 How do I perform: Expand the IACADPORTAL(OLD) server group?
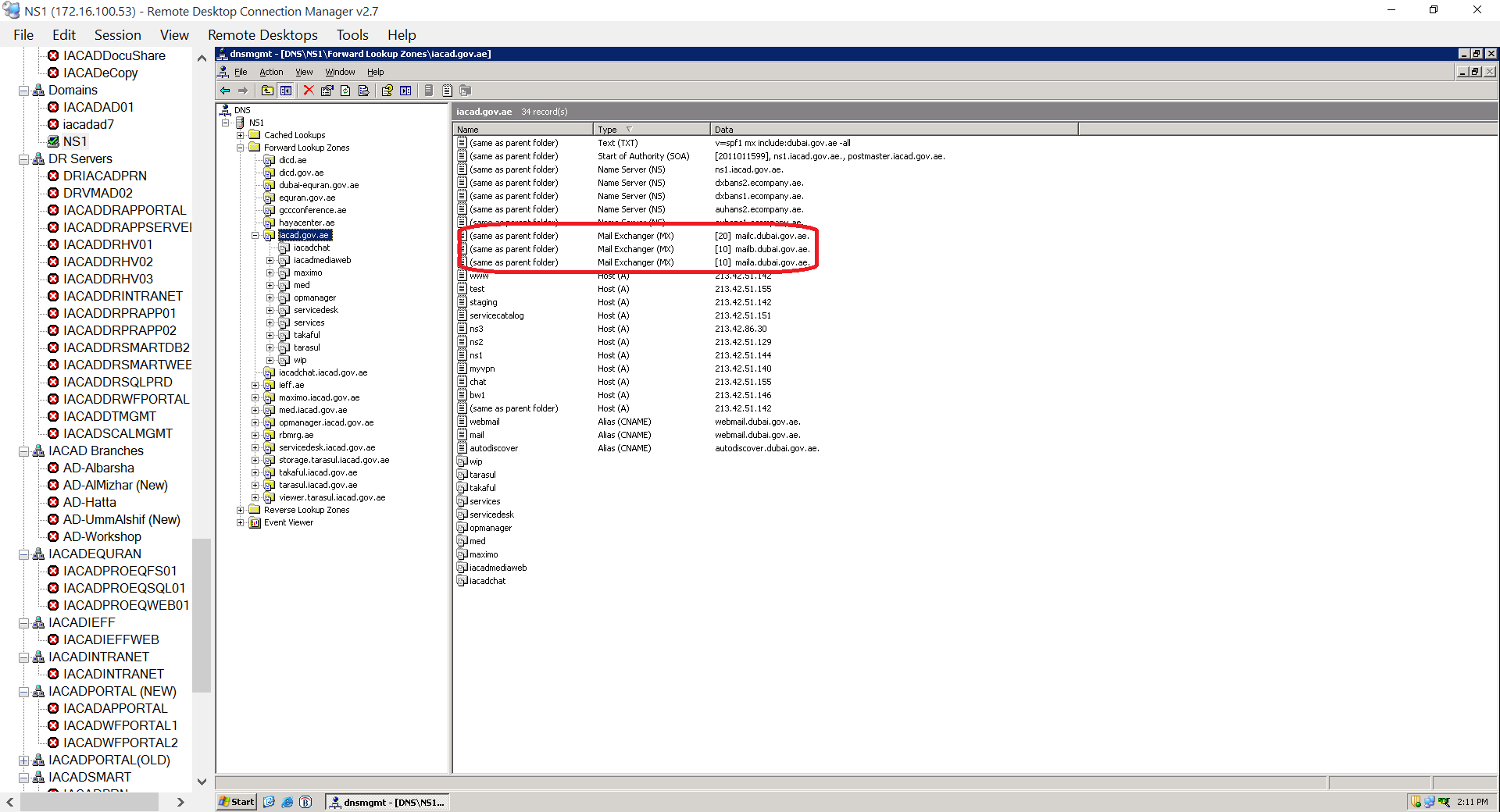(x=24, y=760)
